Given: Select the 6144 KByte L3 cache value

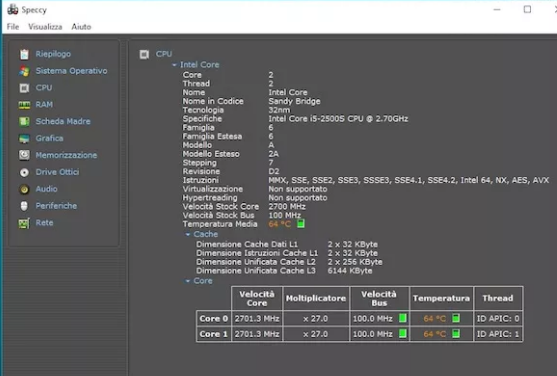Looking at the screenshot, I should pyautogui.click(x=350, y=271).
